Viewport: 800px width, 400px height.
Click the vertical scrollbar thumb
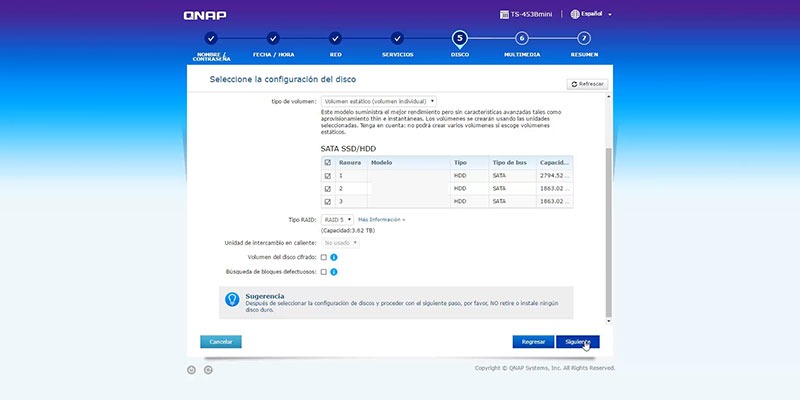(x=608, y=232)
